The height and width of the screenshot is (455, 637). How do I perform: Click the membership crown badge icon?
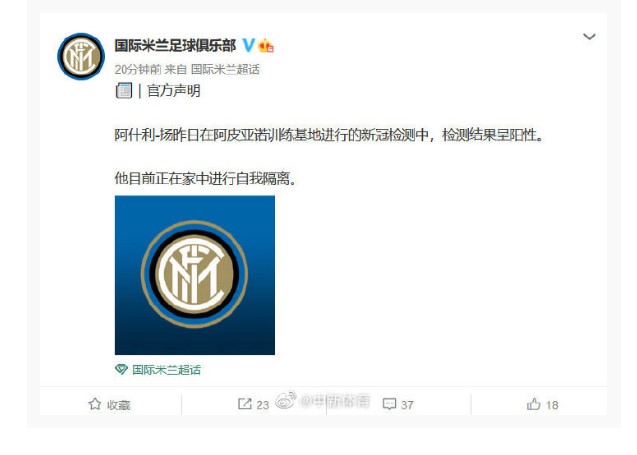266,45
